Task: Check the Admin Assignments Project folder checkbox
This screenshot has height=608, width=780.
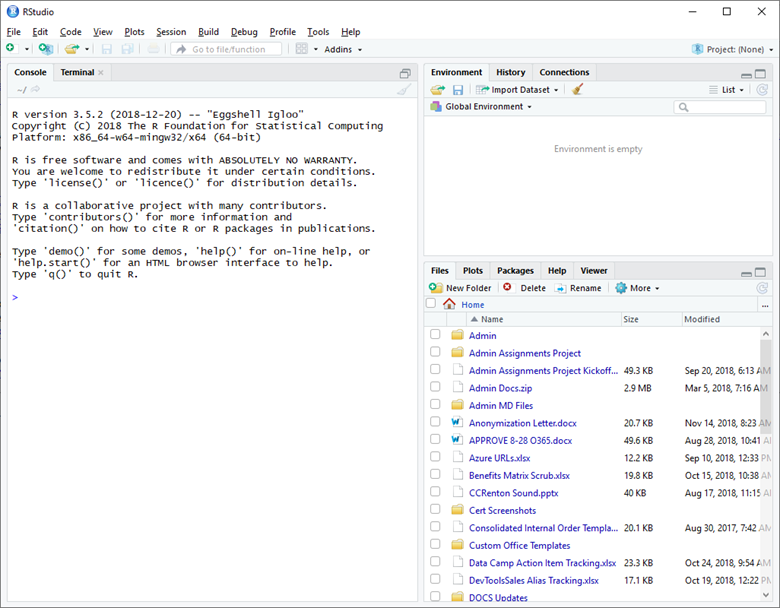Action: (435, 352)
